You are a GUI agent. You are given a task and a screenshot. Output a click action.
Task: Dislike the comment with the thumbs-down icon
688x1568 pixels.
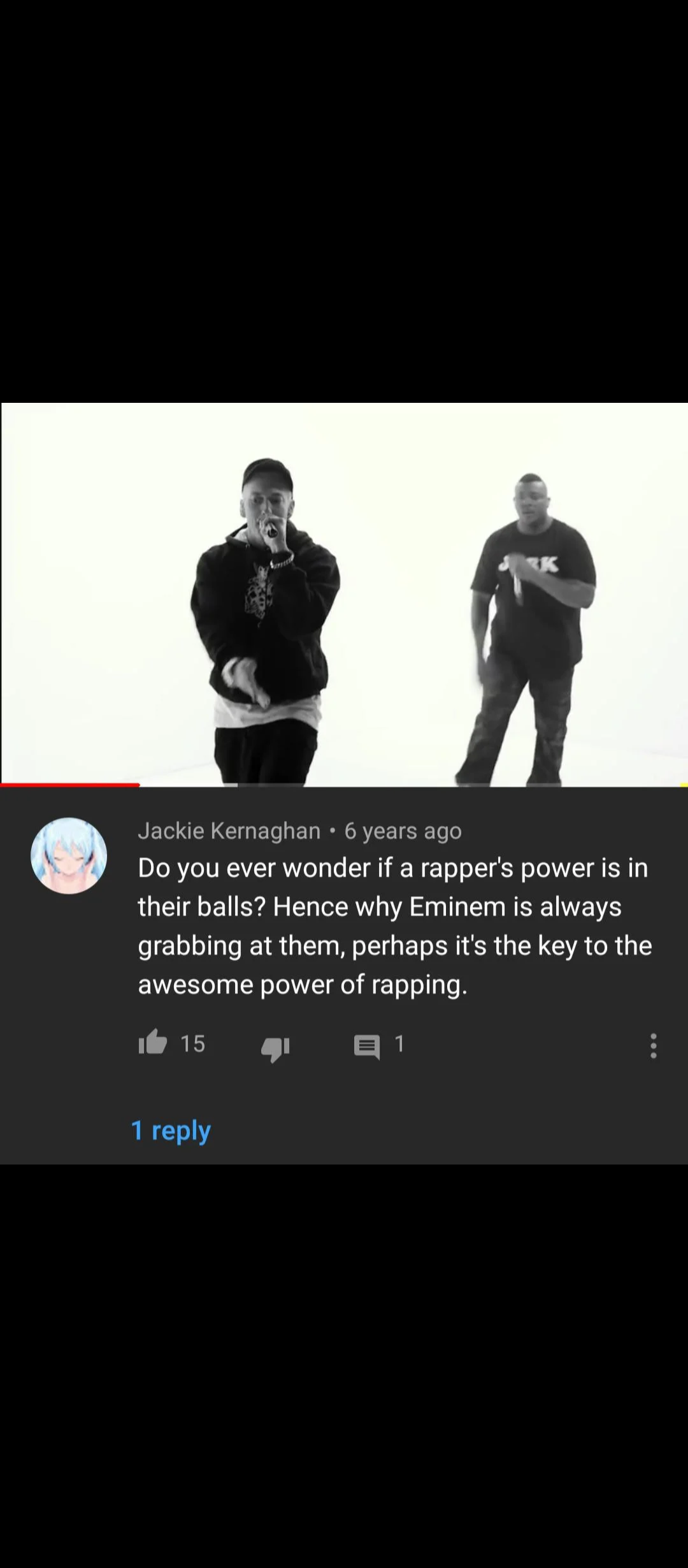pos(275,1047)
